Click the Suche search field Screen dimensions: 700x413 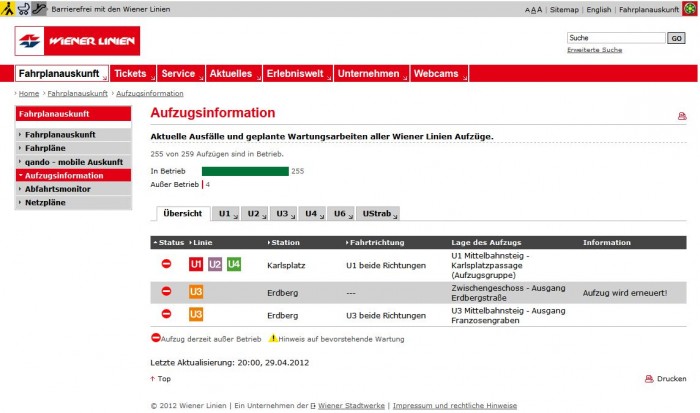(x=616, y=38)
